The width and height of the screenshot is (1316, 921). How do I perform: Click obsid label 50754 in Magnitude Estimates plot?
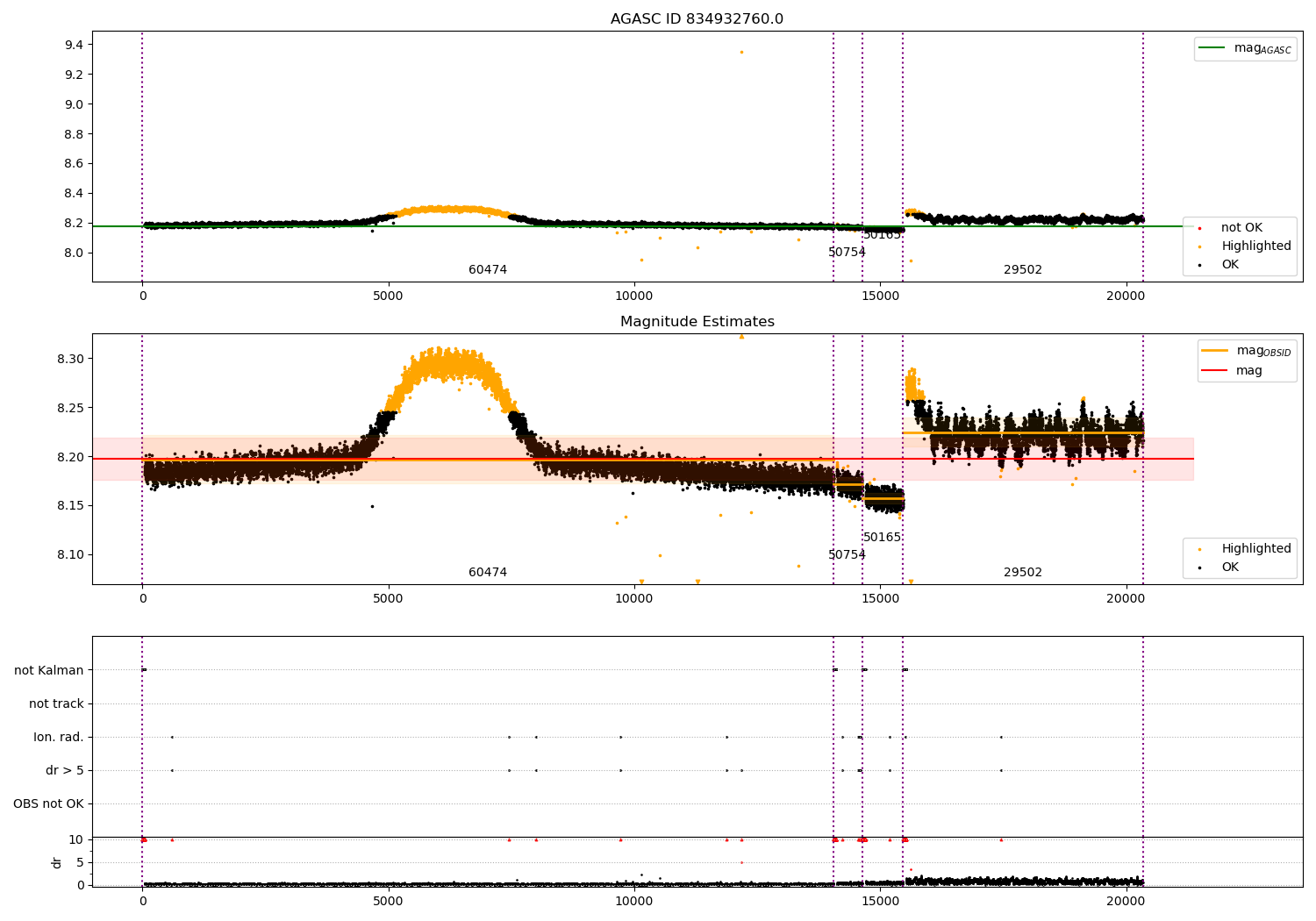pos(847,555)
